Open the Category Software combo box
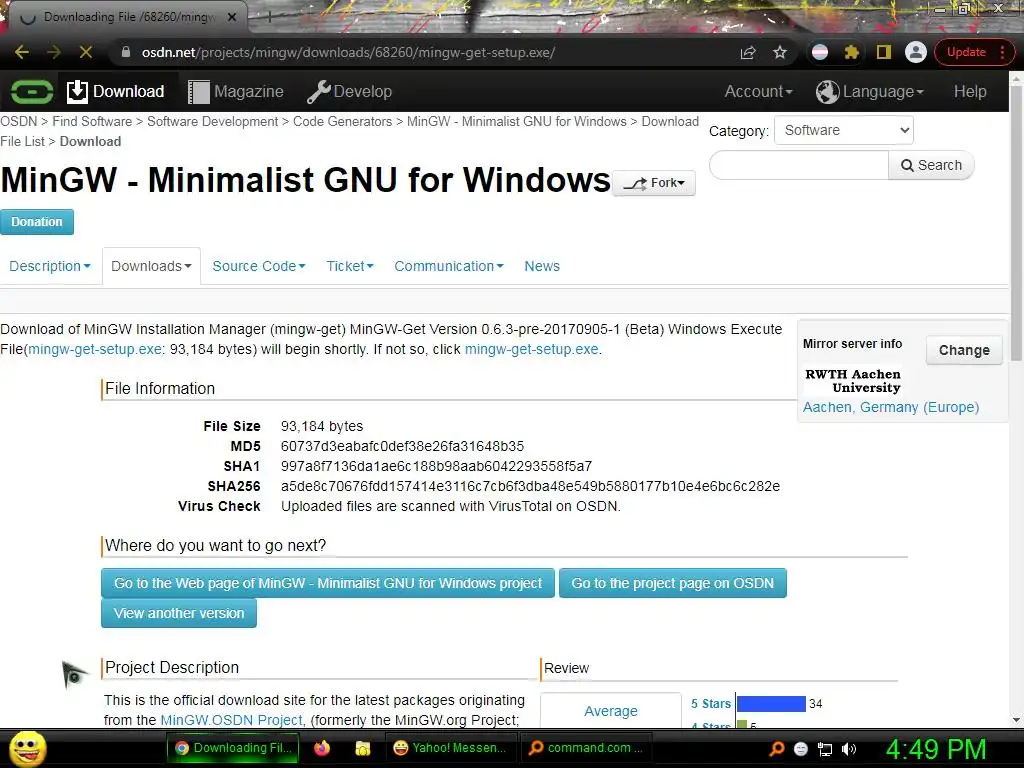Viewport: 1024px width, 768px height. [x=844, y=130]
